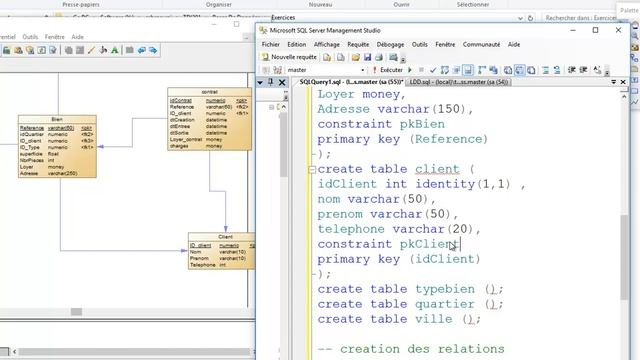This screenshot has height=360, width=640.
Task: Open the SQL editor toolbar overflow arrow
Action: point(607,72)
